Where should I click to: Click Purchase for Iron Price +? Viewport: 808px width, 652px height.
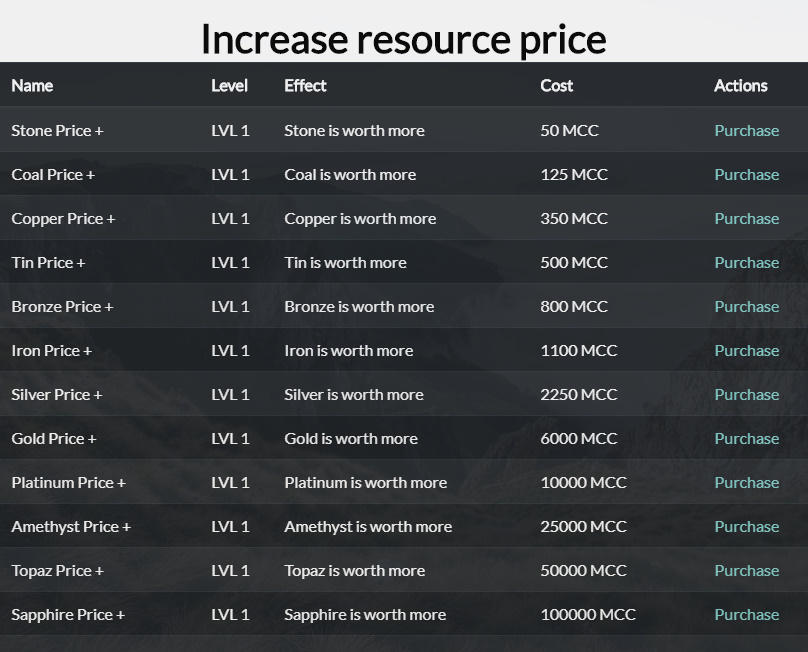click(x=747, y=350)
